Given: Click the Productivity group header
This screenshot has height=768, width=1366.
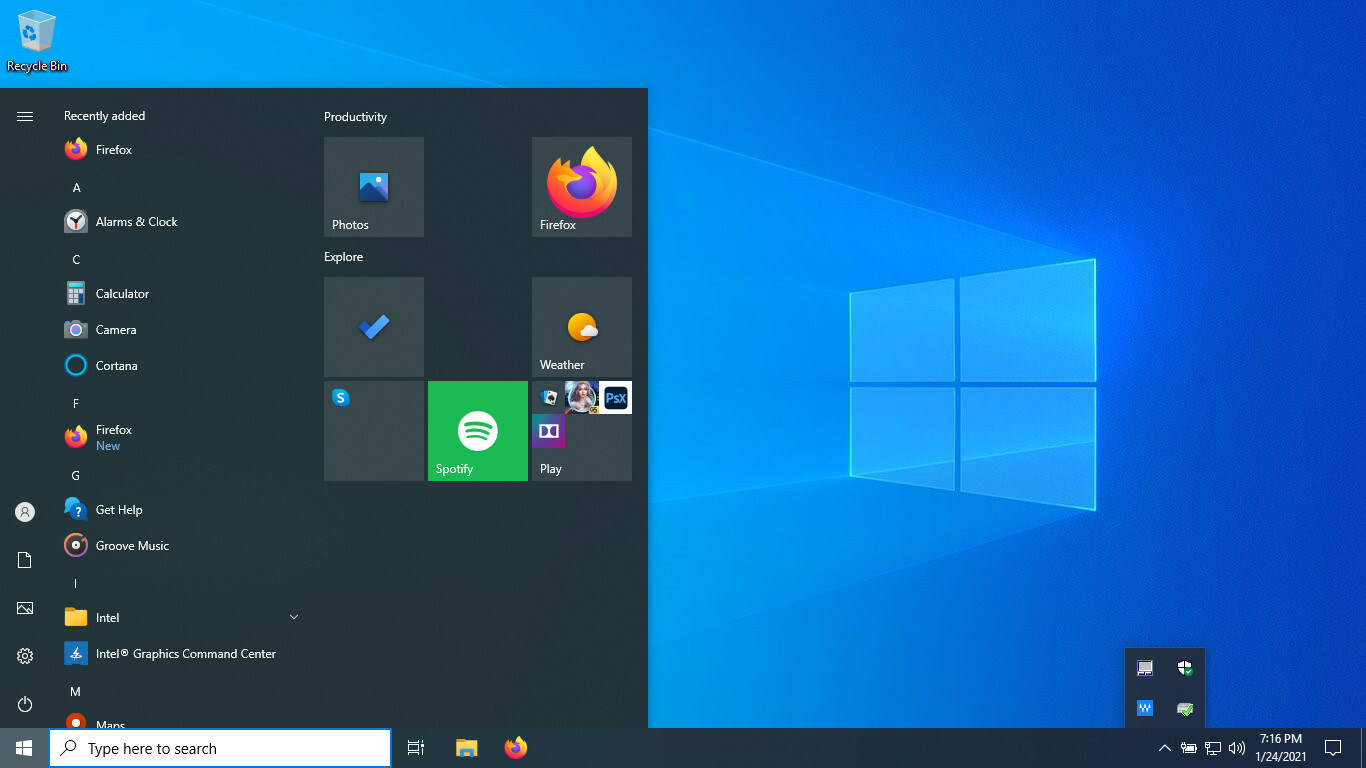Looking at the screenshot, I should [x=355, y=117].
